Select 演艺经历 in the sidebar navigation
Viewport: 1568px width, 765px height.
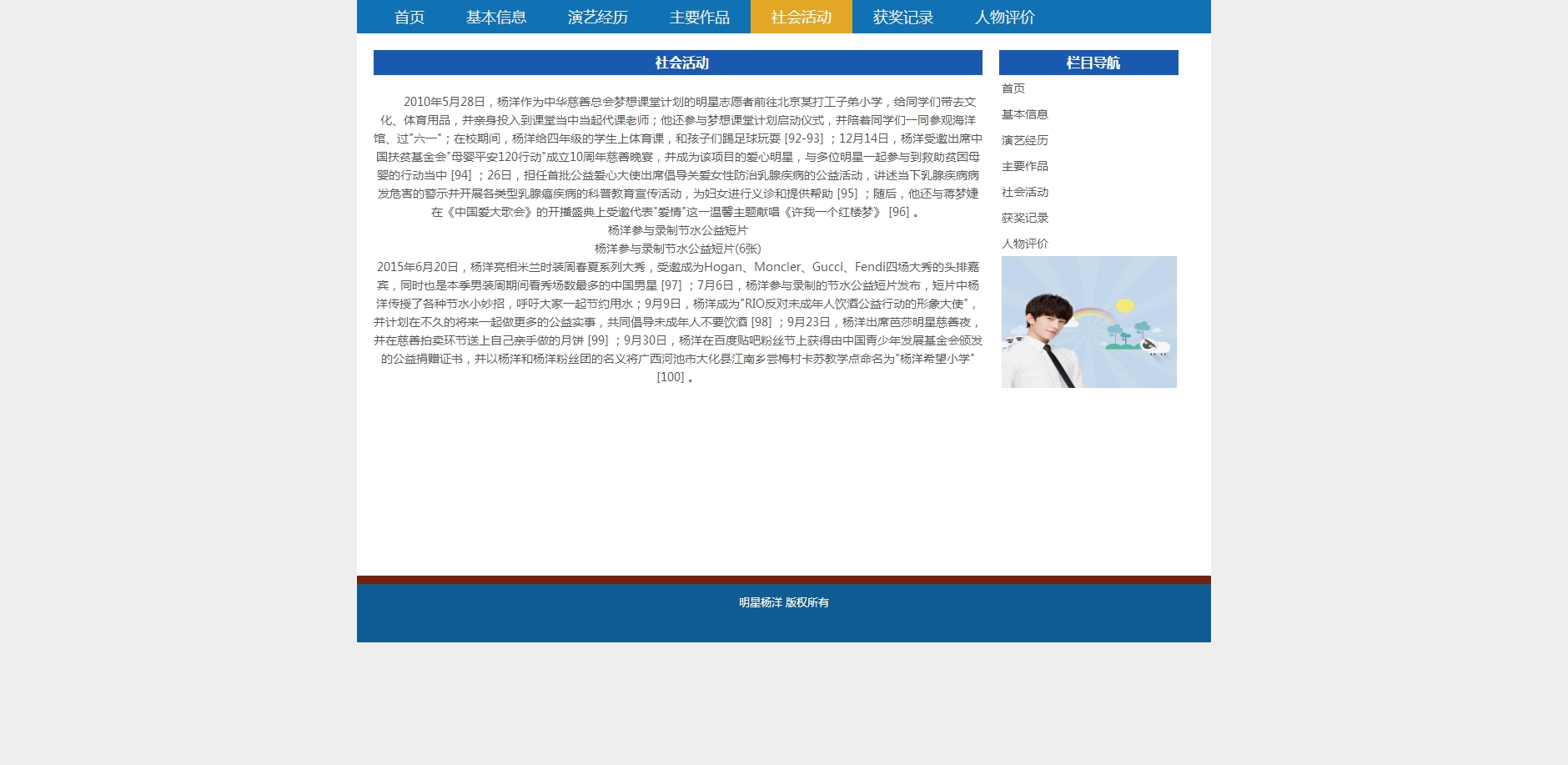(1024, 140)
